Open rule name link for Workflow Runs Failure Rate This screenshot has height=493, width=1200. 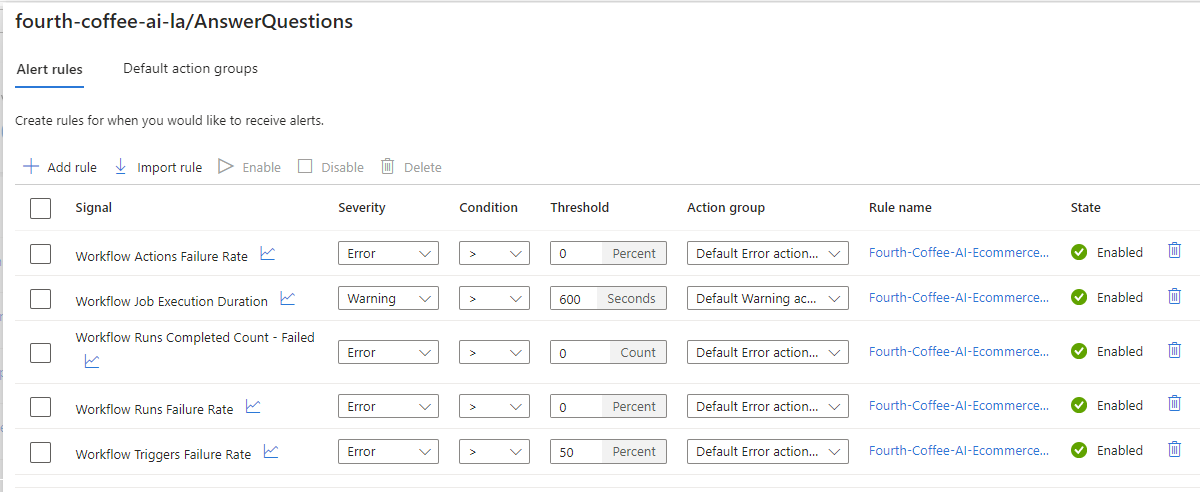tap(959, 405)
